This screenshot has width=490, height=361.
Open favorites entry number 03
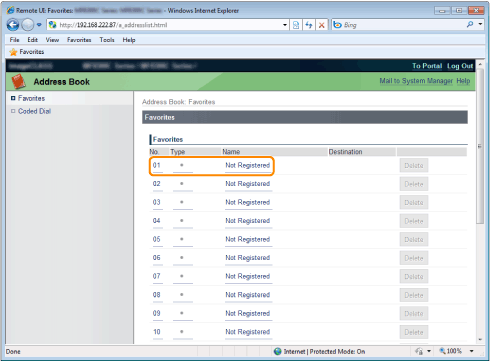click(157, 202)
